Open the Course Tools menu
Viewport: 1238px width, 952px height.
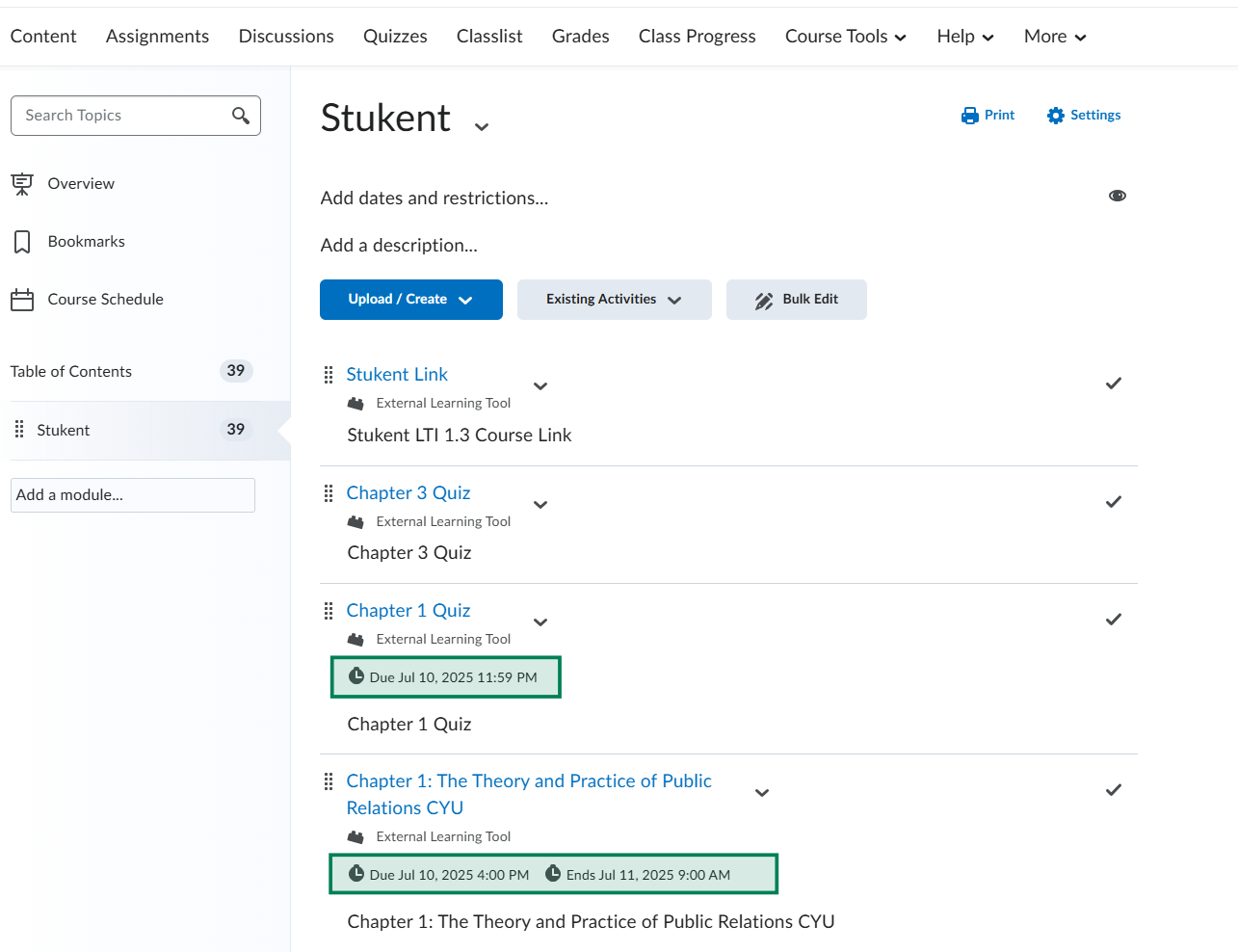[845, 37]
